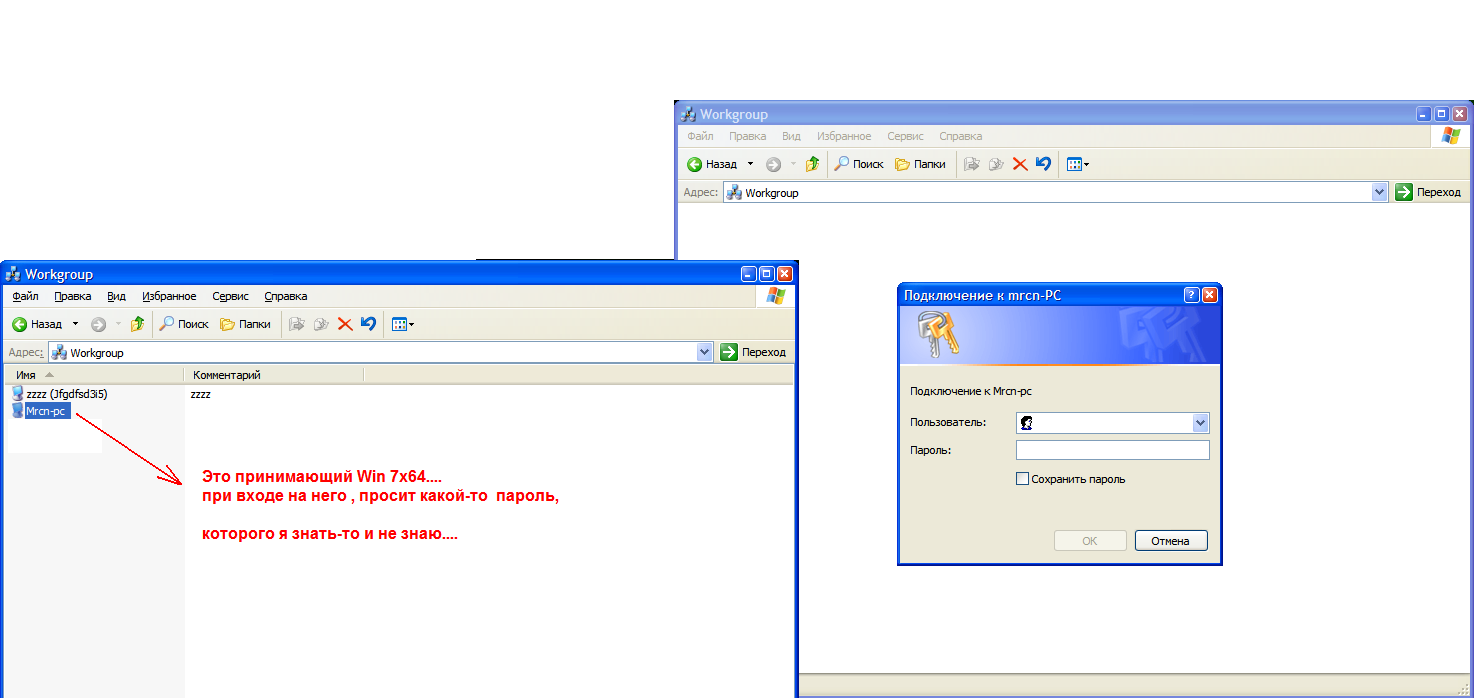Click Forward arrow in back Workgroup window
This screenshot has width=1474, height=699.
[773, 164]
